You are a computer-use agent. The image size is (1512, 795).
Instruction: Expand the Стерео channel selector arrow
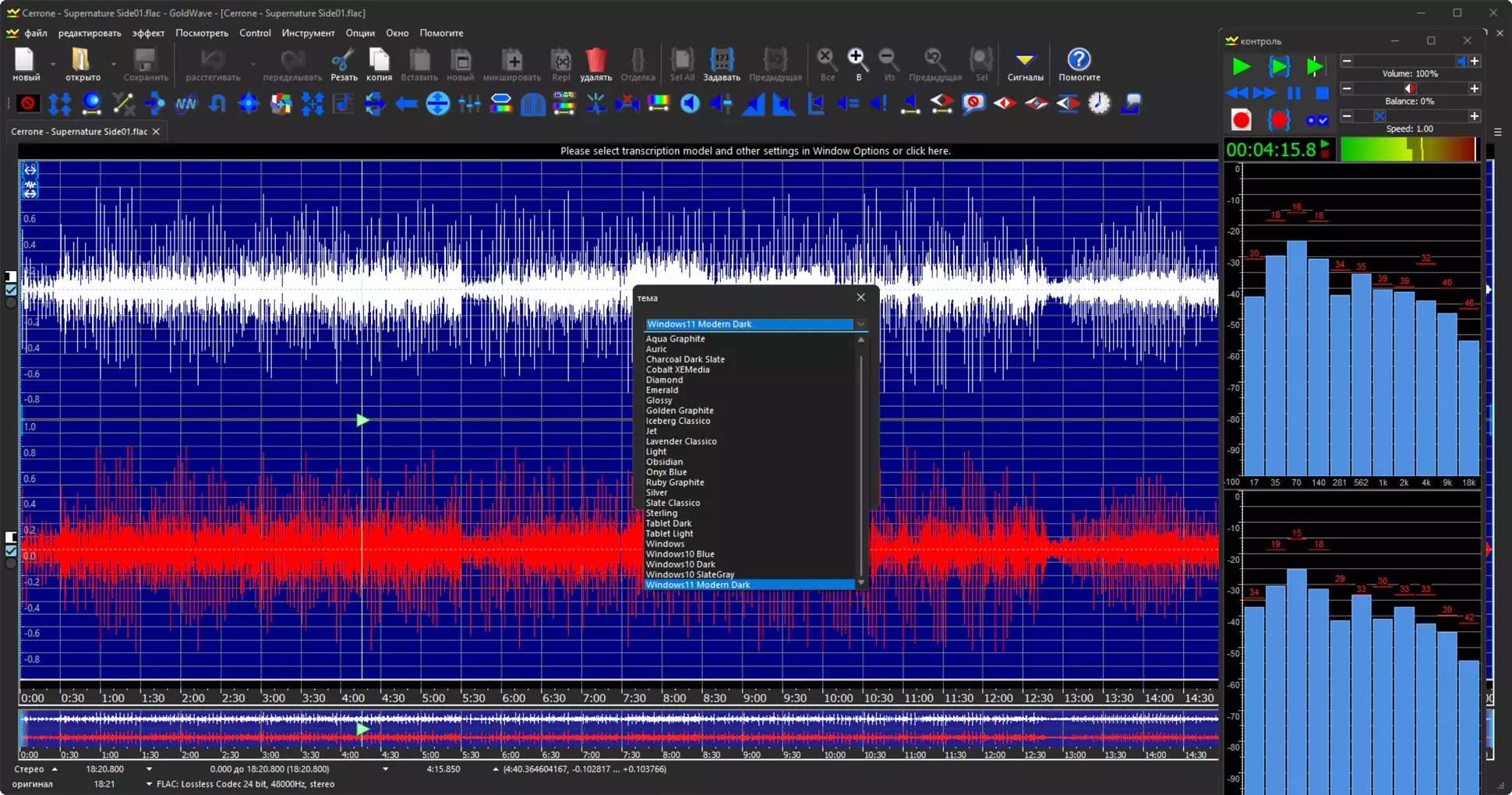(55, 769)
